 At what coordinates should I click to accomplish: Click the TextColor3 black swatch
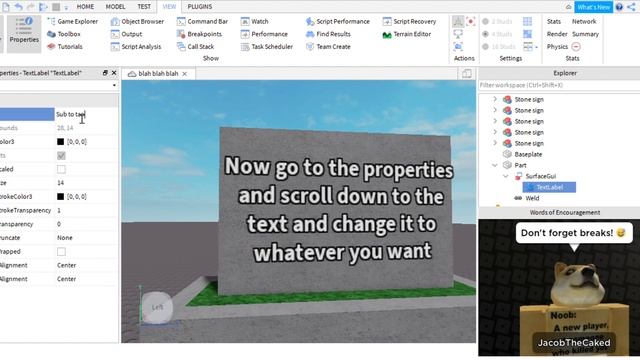point(60,142)
